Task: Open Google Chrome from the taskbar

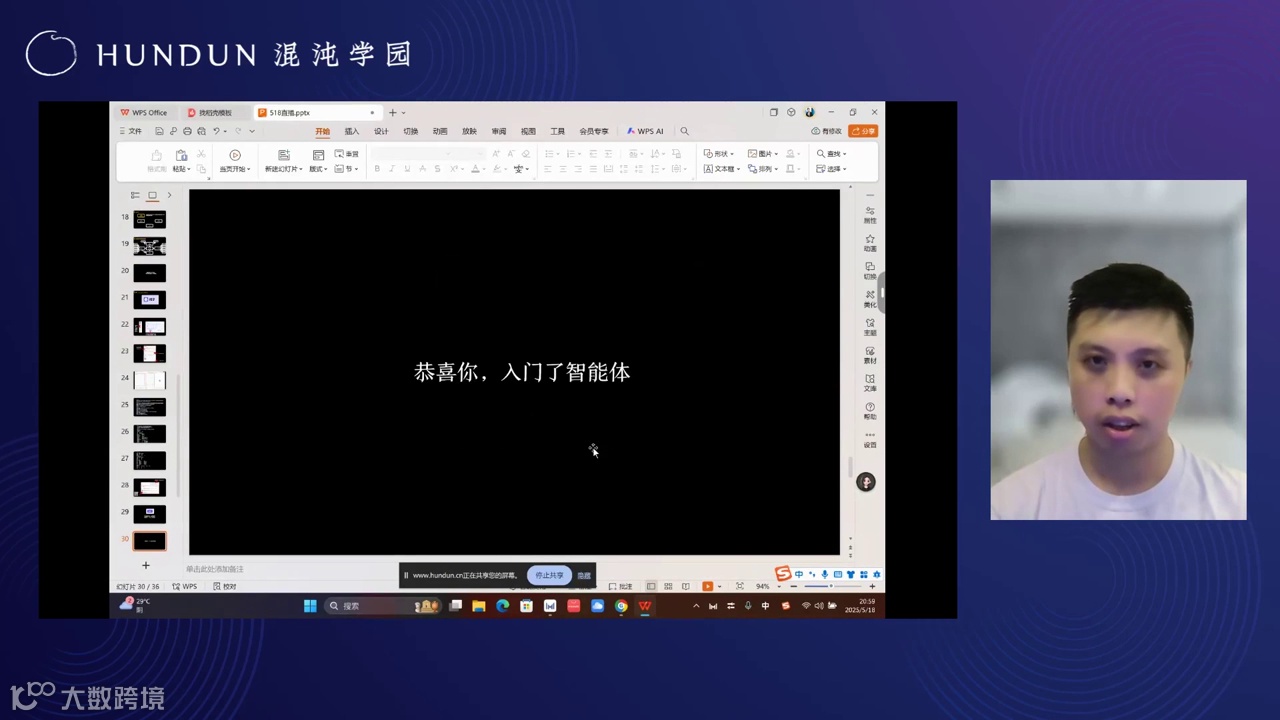Action: (x=621, y=606)
